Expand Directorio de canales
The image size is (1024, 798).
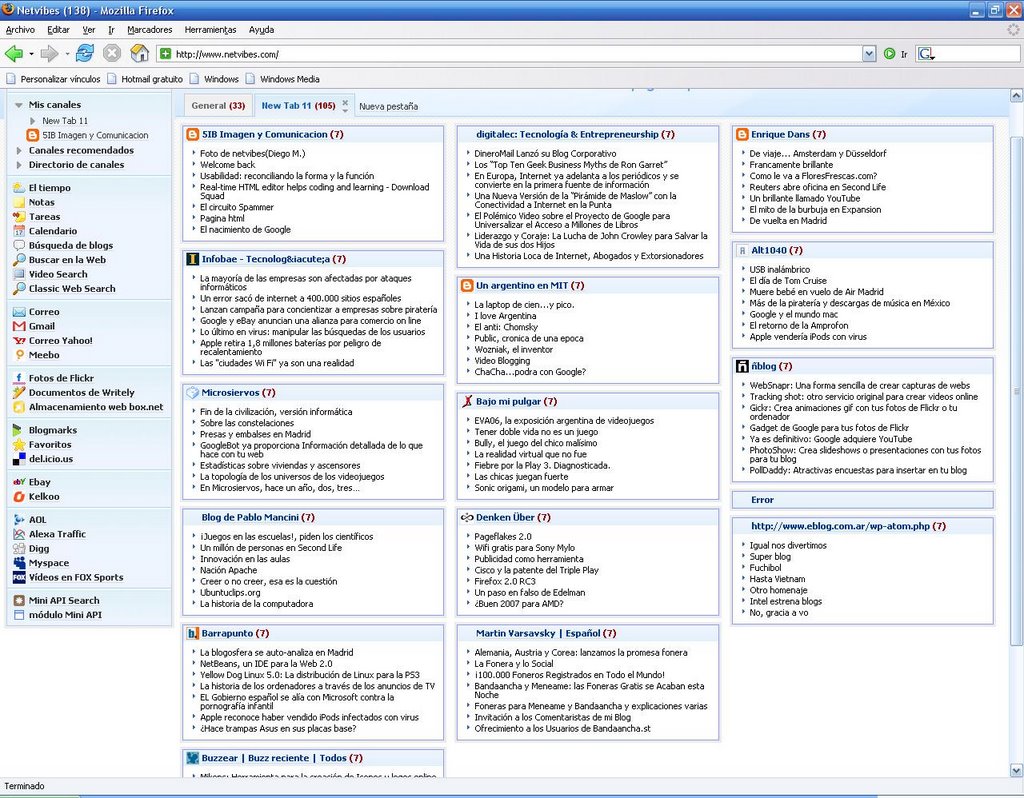coord(19,165)
